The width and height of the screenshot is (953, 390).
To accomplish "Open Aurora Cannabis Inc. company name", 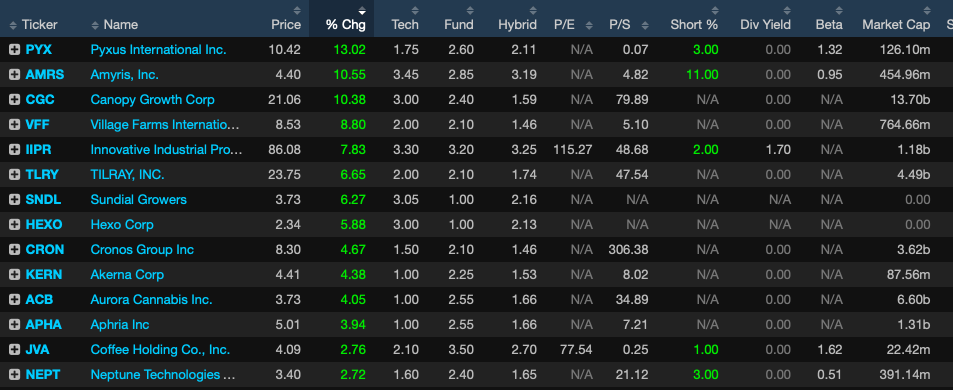I will [151, 299].
